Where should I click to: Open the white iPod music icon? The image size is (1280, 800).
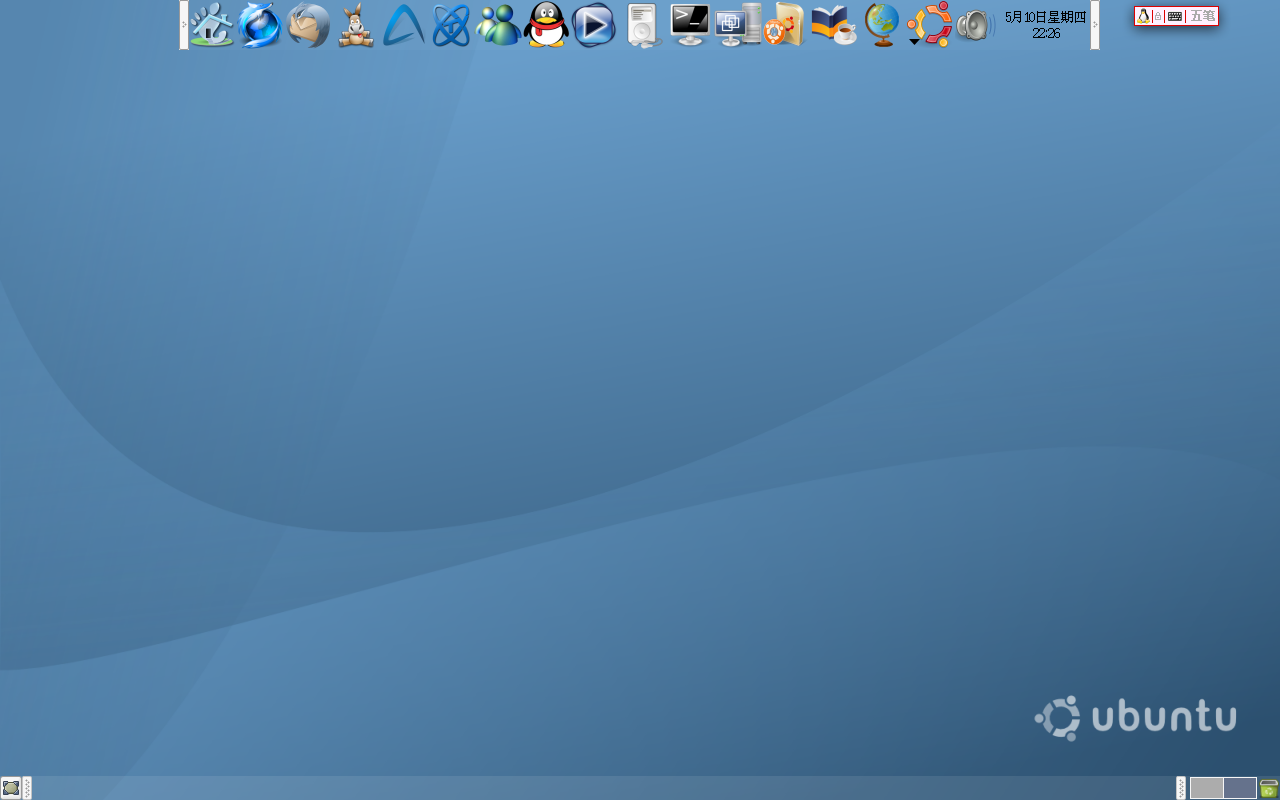coord(643,25)
